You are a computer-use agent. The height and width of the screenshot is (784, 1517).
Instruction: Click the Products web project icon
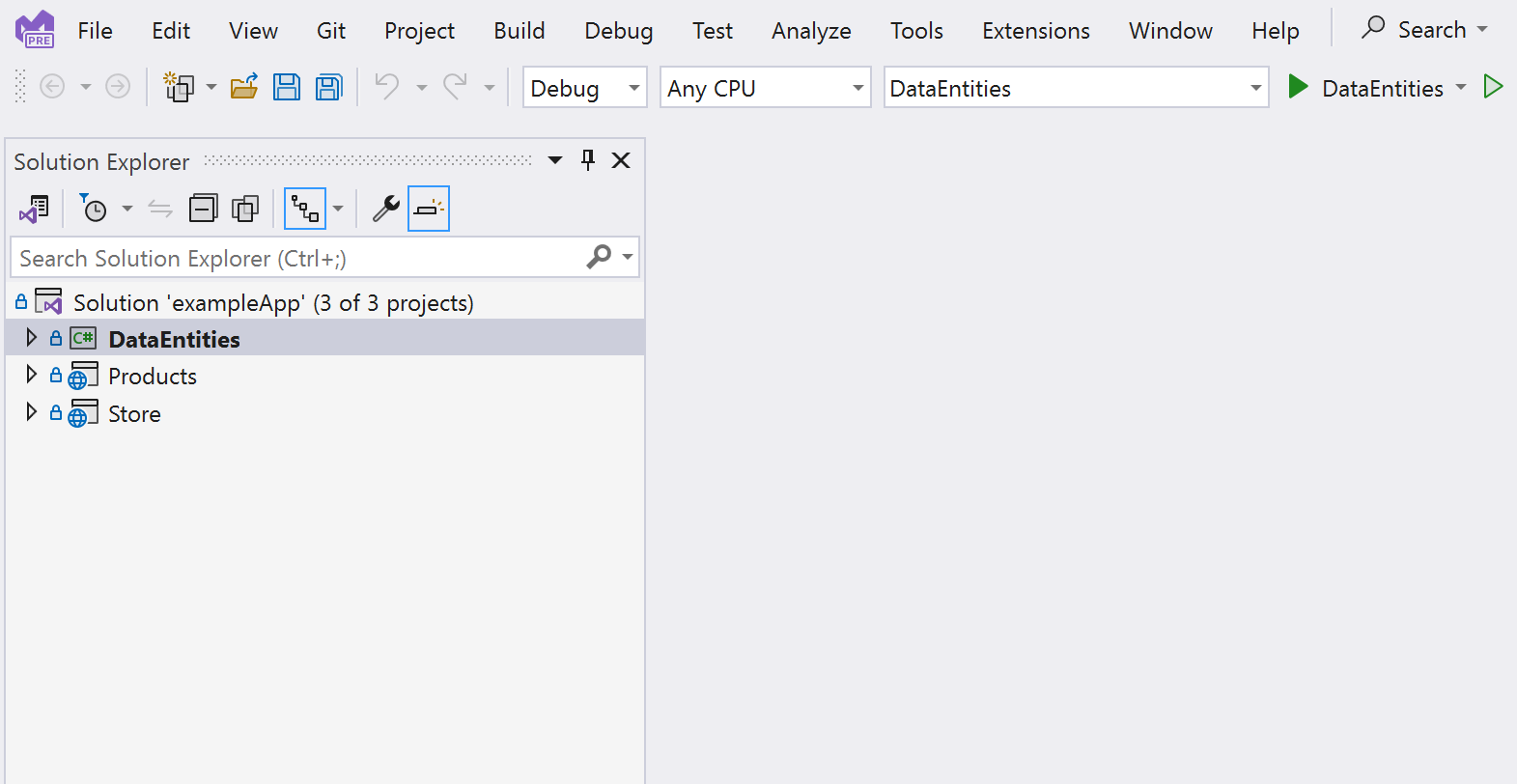[x=83, y=376]
